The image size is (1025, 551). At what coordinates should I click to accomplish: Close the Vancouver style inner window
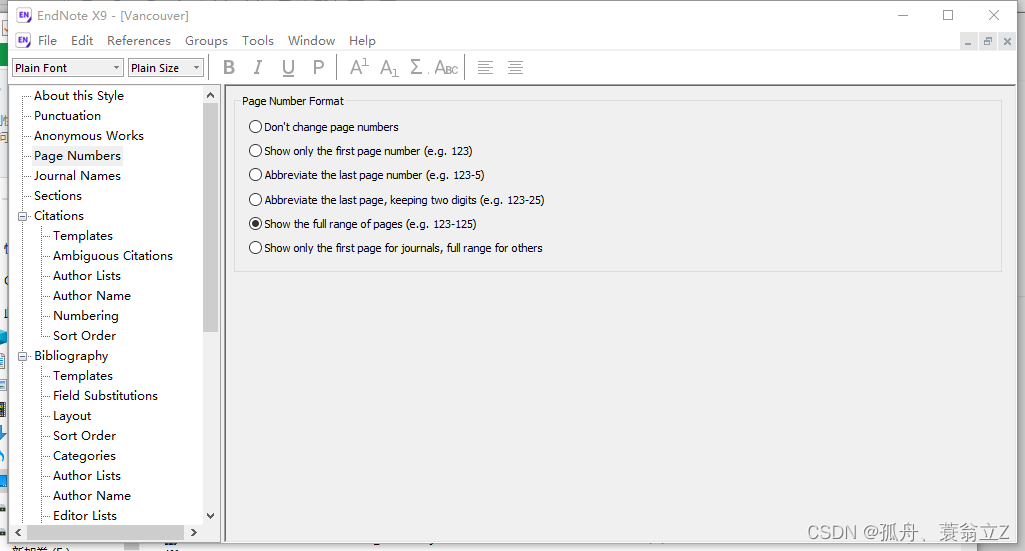(1007, 41)
